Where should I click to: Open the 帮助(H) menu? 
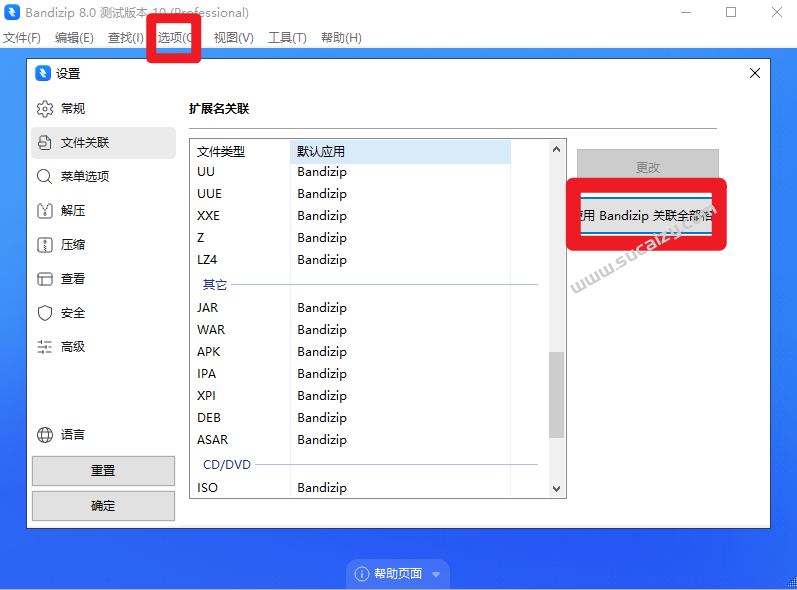[x=341, y=38]
